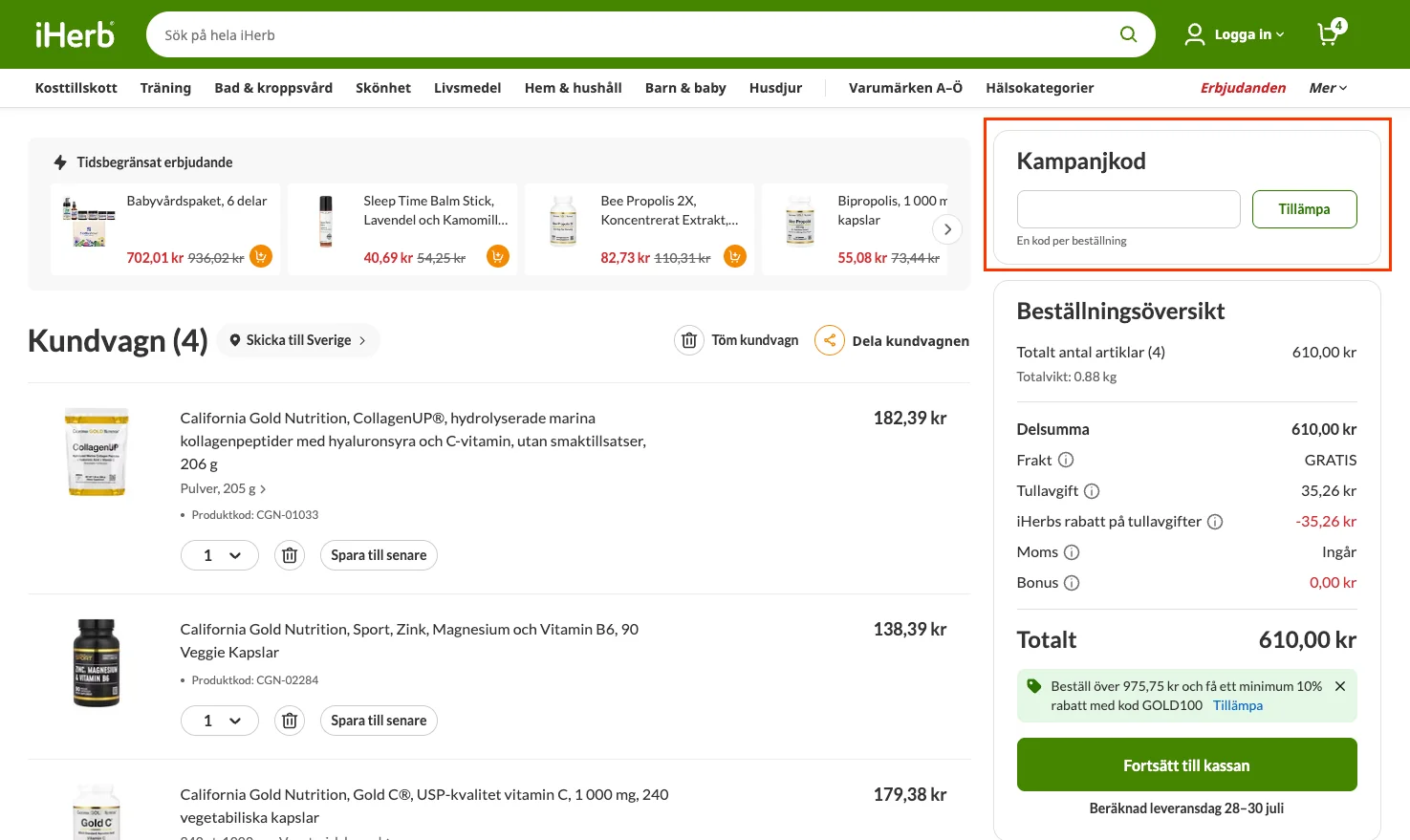
Task: Show next offers with carousel arrow
Action: (x=947, y=229)
